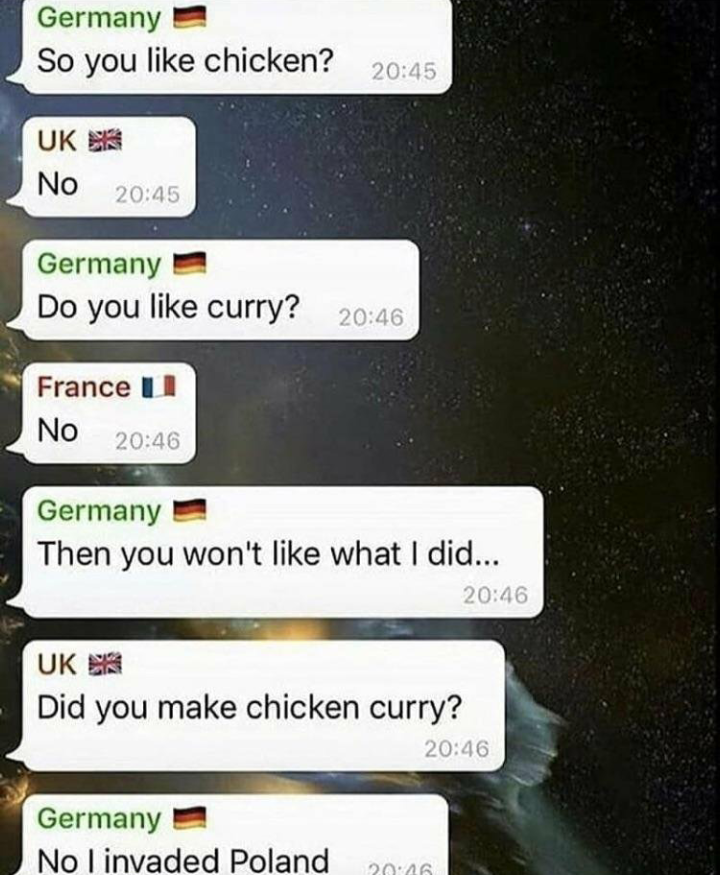
Task: Click the 20:45 timestamp on chicken message
Action: click(x=404, y=71)
